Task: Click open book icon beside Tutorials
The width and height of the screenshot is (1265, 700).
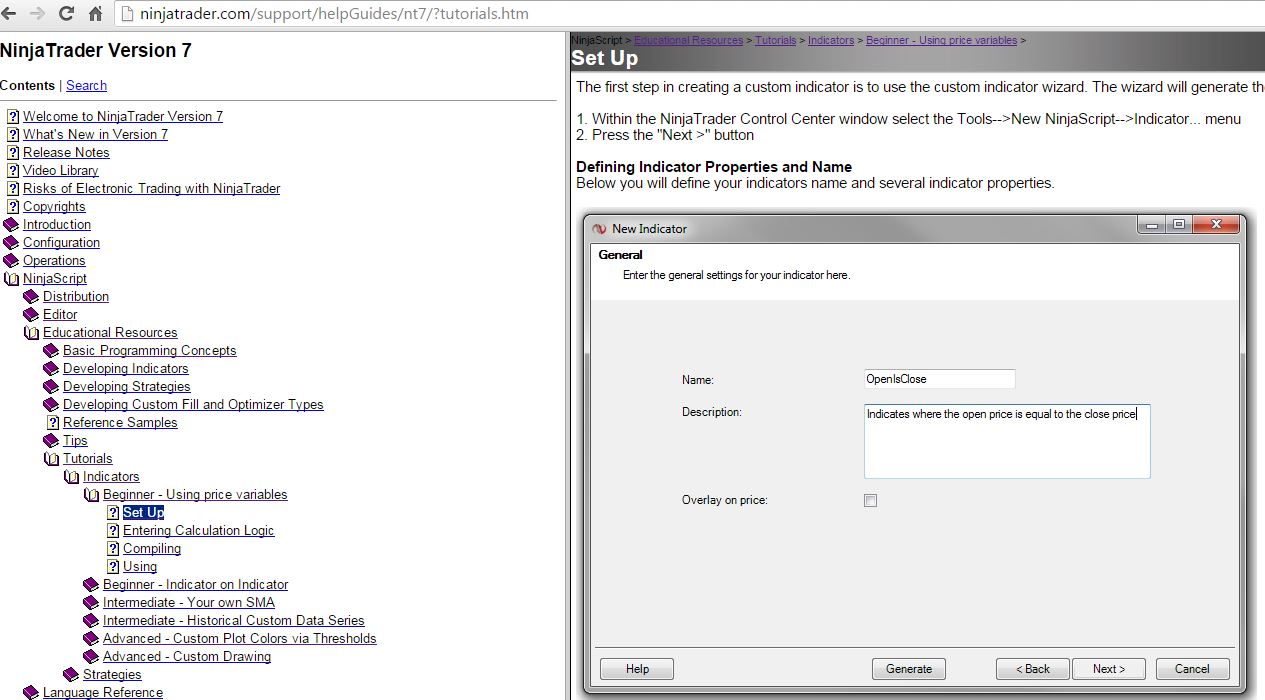Action: (x=51, y=458)
